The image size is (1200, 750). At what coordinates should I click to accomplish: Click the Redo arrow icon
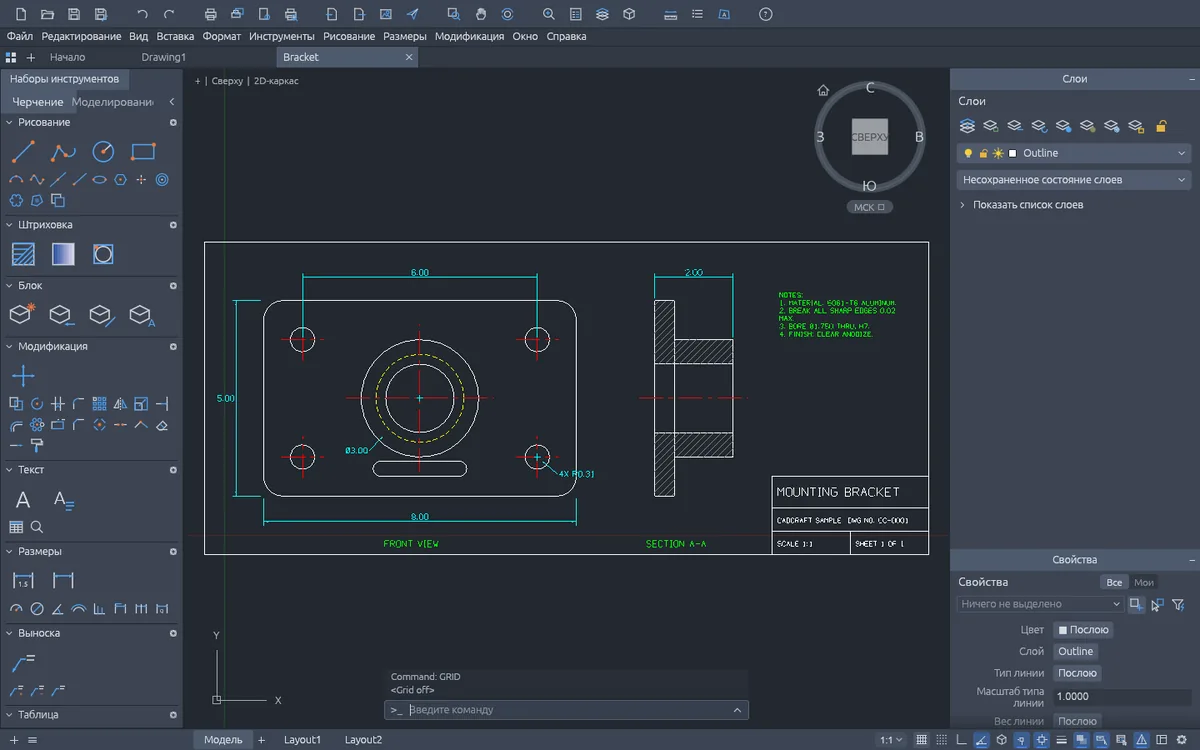[169, 14]
